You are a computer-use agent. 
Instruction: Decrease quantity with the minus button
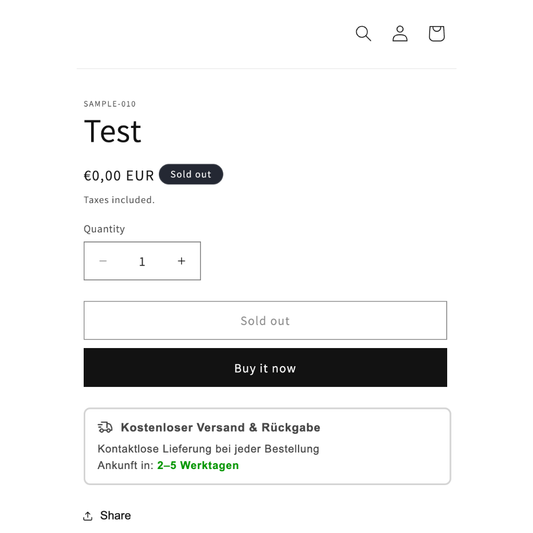tap(103, 261)
